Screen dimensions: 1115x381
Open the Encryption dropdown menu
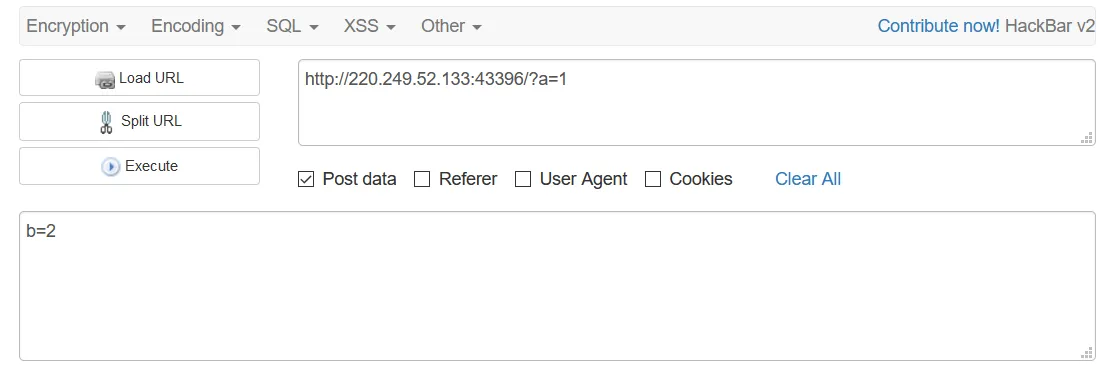pyautogui.click(x=76, y=26)
